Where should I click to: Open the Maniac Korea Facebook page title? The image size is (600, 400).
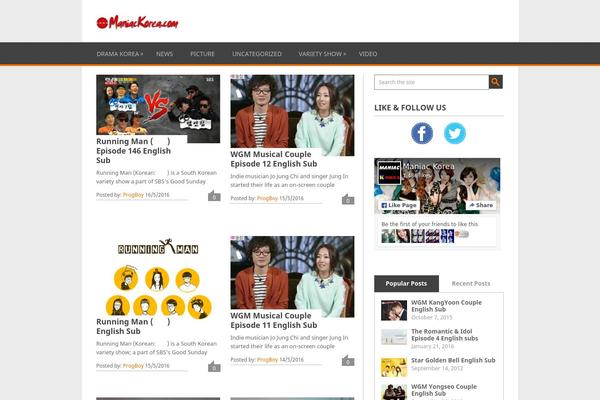click(x=429, y=167)
